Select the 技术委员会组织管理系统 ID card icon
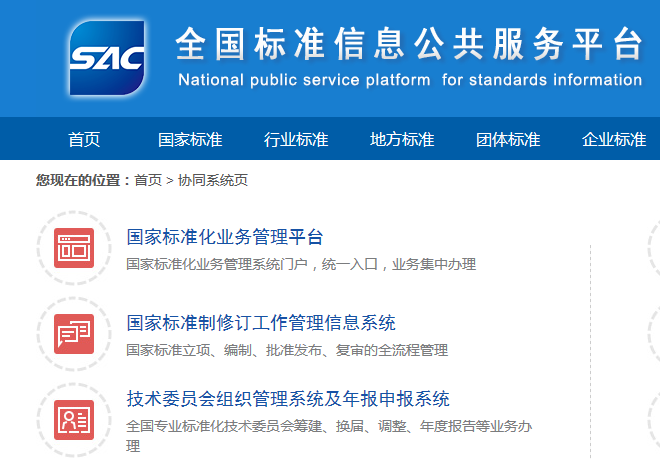The width and height of the screenshot is (660, 459). coord(74,418)
